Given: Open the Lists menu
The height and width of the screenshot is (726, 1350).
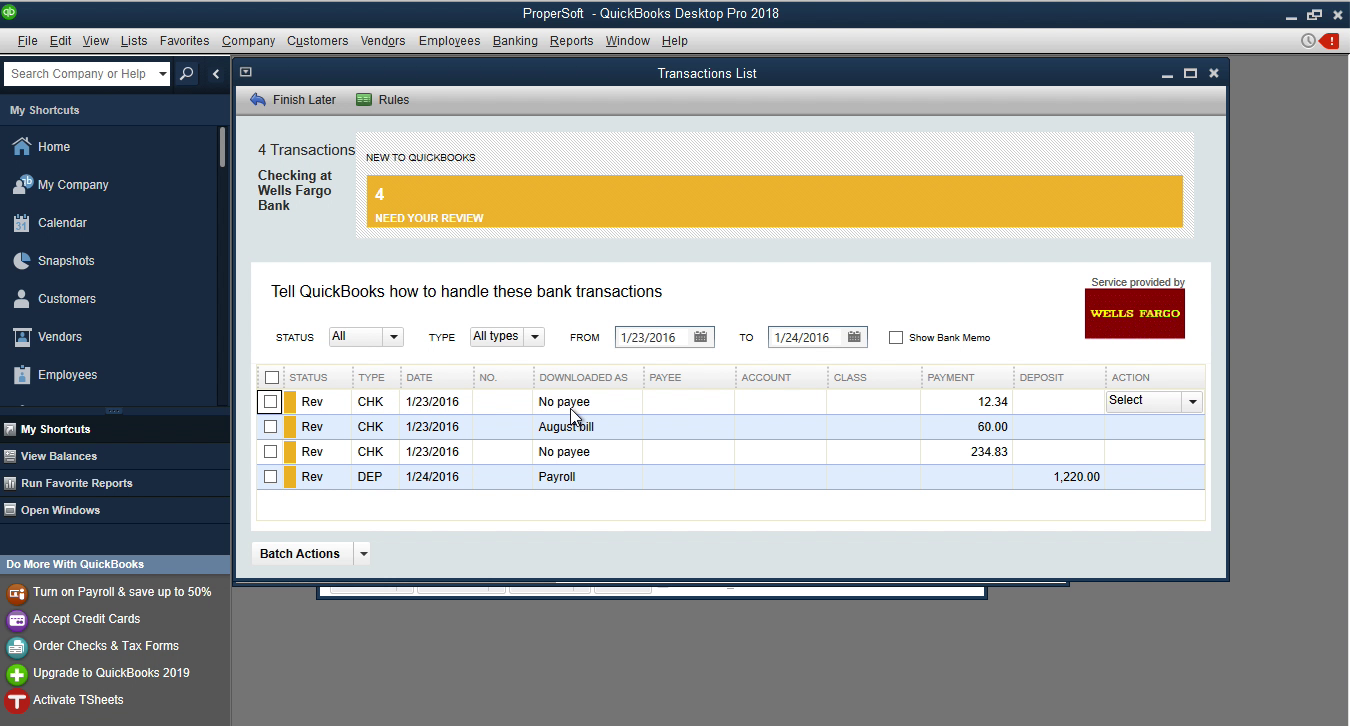Looking at the screenshot, I should 134,41.
